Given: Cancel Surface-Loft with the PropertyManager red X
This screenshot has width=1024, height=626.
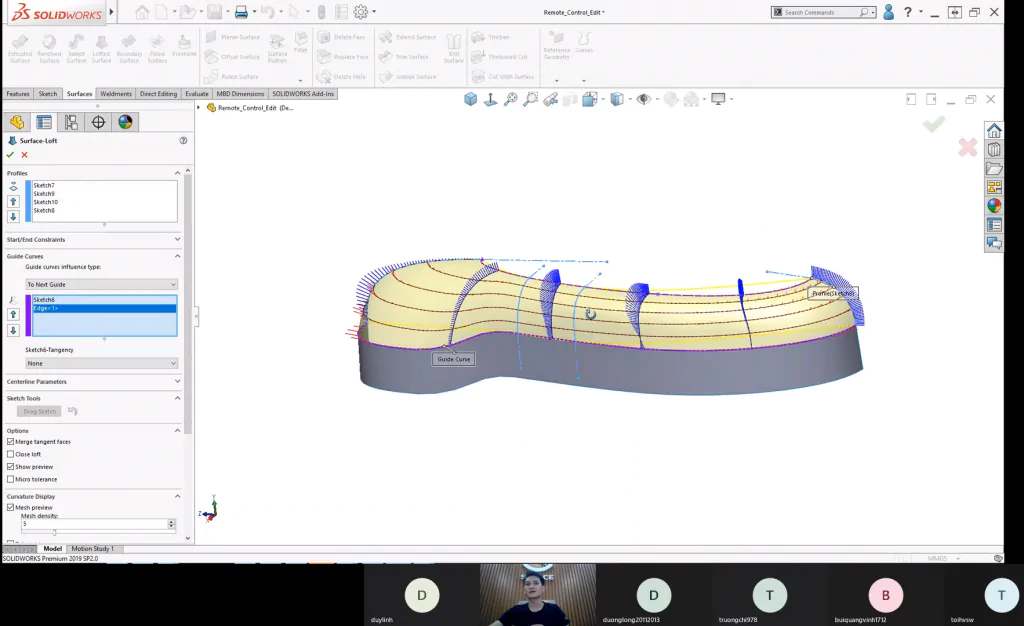Looking at the screenshot, I should pyautogui.click(x=25, y=155).
